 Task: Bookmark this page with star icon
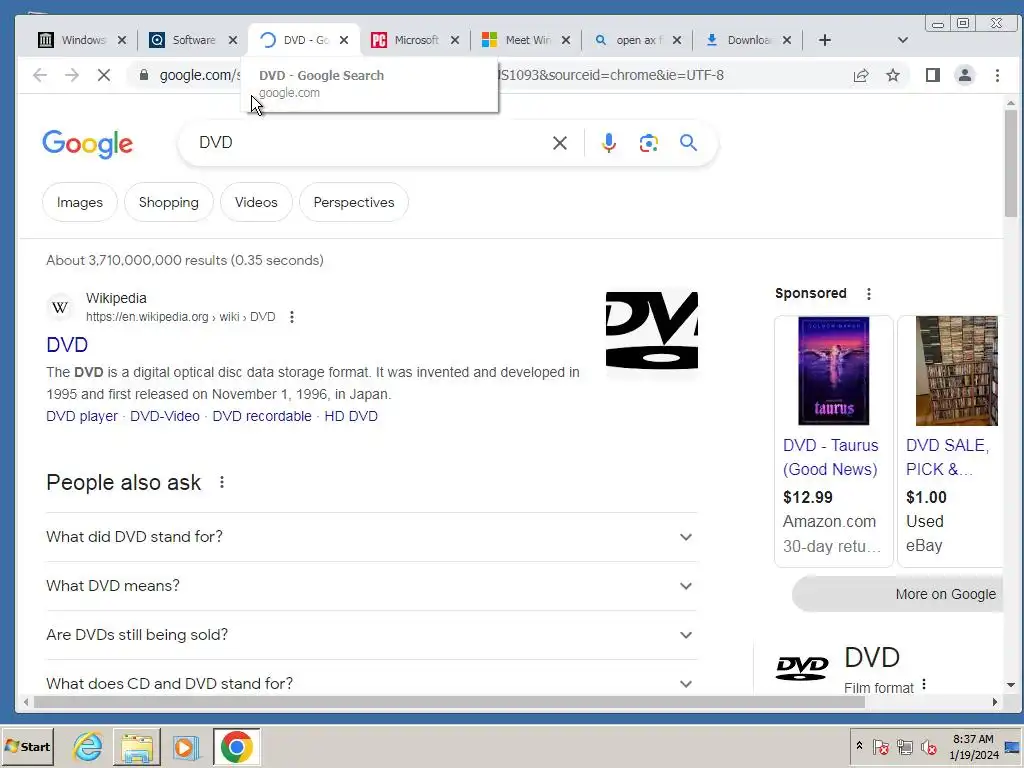click(893, 75)
